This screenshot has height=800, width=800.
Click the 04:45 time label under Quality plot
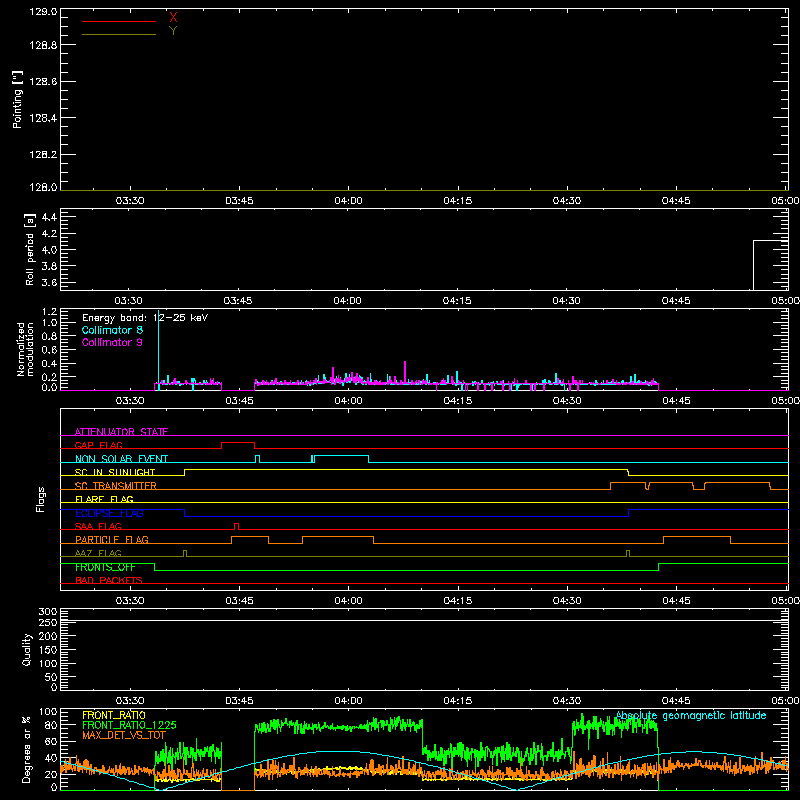click(x=676, y=701)
